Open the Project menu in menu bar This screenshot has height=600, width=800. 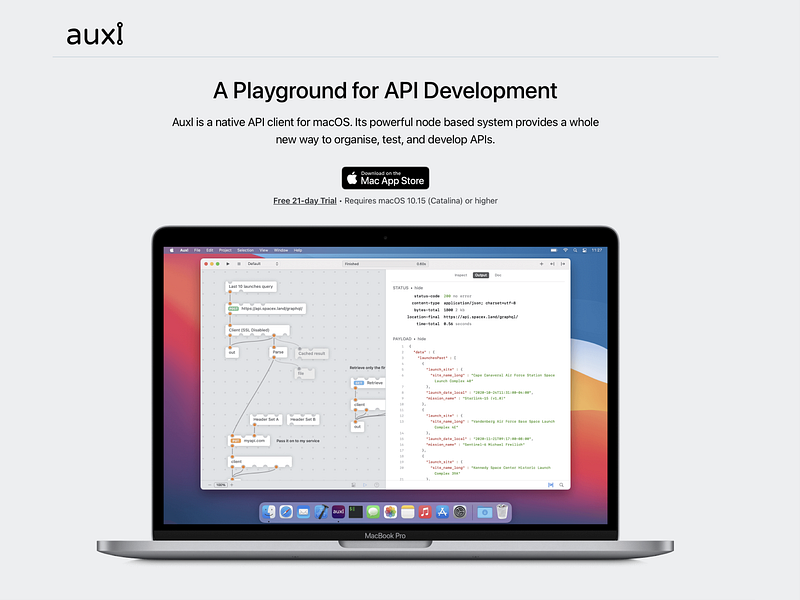point(225,249)
